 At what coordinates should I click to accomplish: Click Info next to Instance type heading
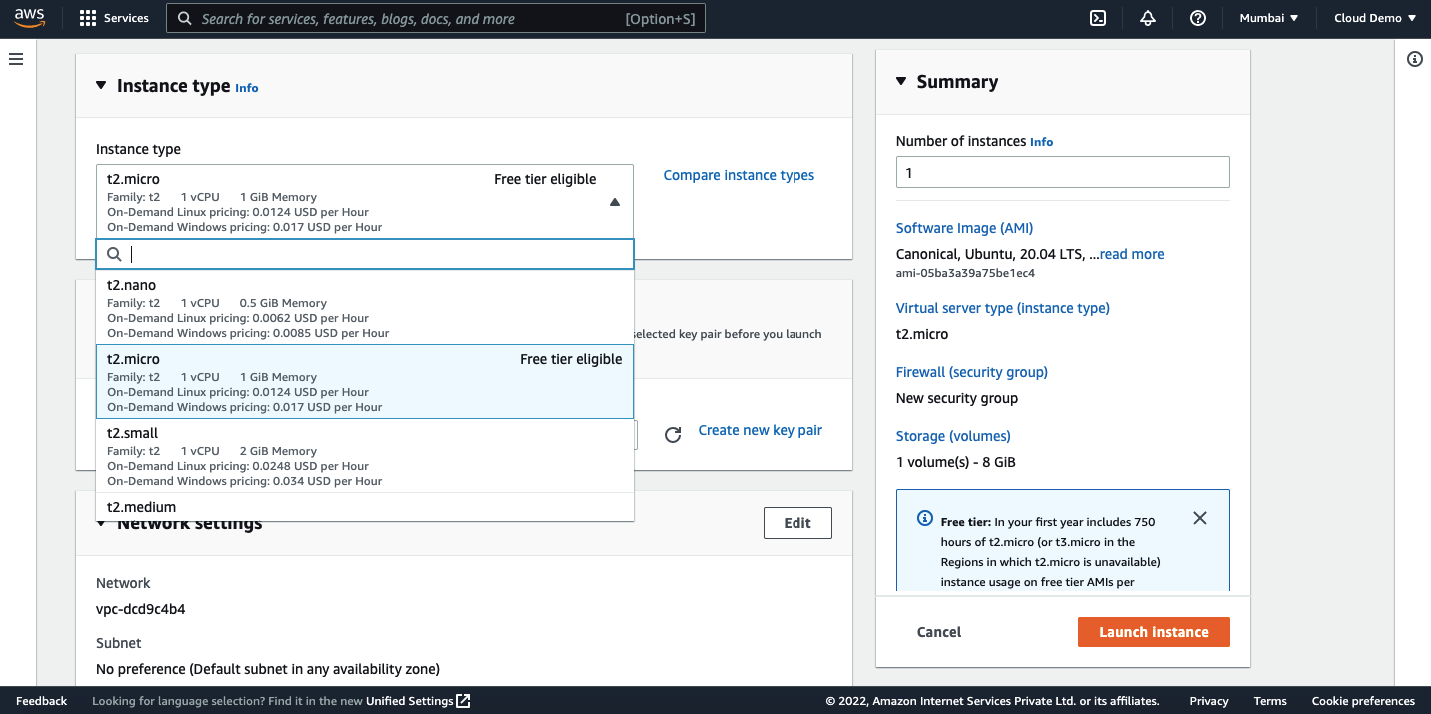pos(247,88)
